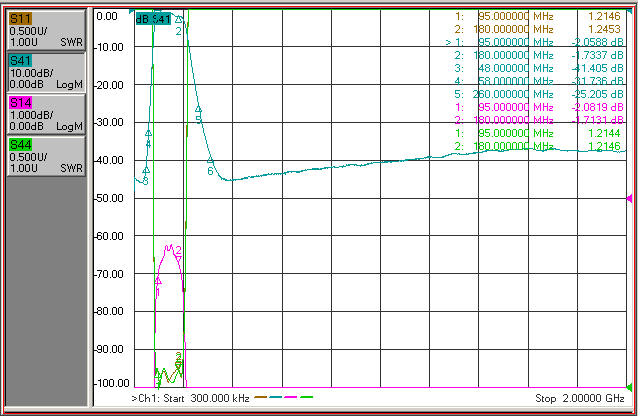Click S41 marker 2 readout -1.7337 dB
This screenshot has width=638, height=416.
[597, 55]
